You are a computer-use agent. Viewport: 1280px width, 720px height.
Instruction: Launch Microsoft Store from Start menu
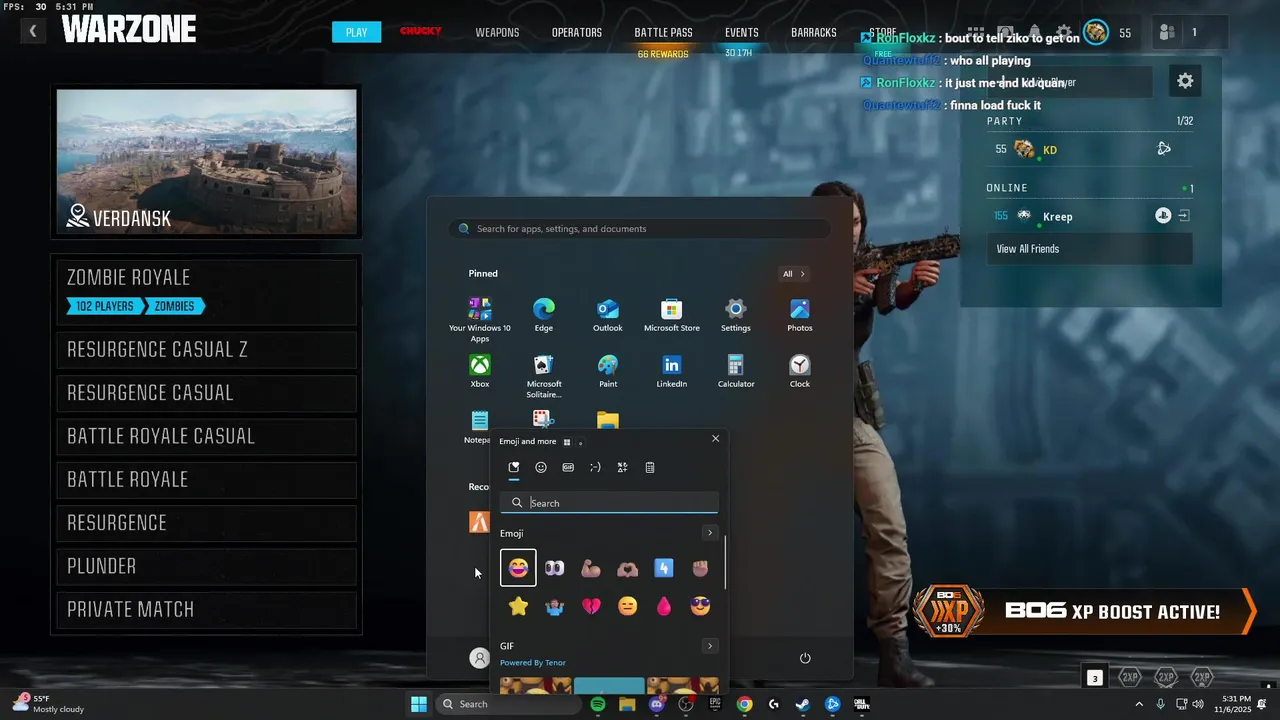pyautogui.click(x=672, y=315)
